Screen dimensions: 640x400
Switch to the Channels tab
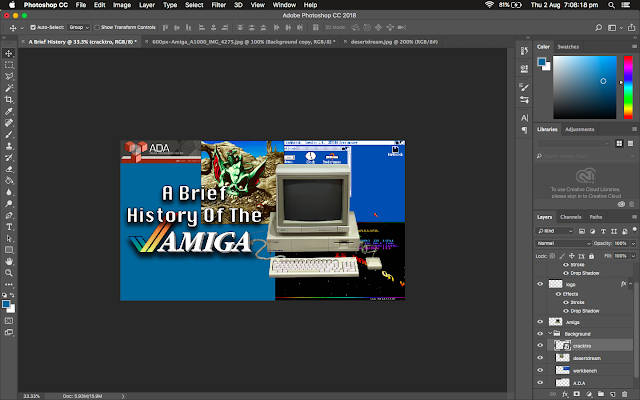570,217
